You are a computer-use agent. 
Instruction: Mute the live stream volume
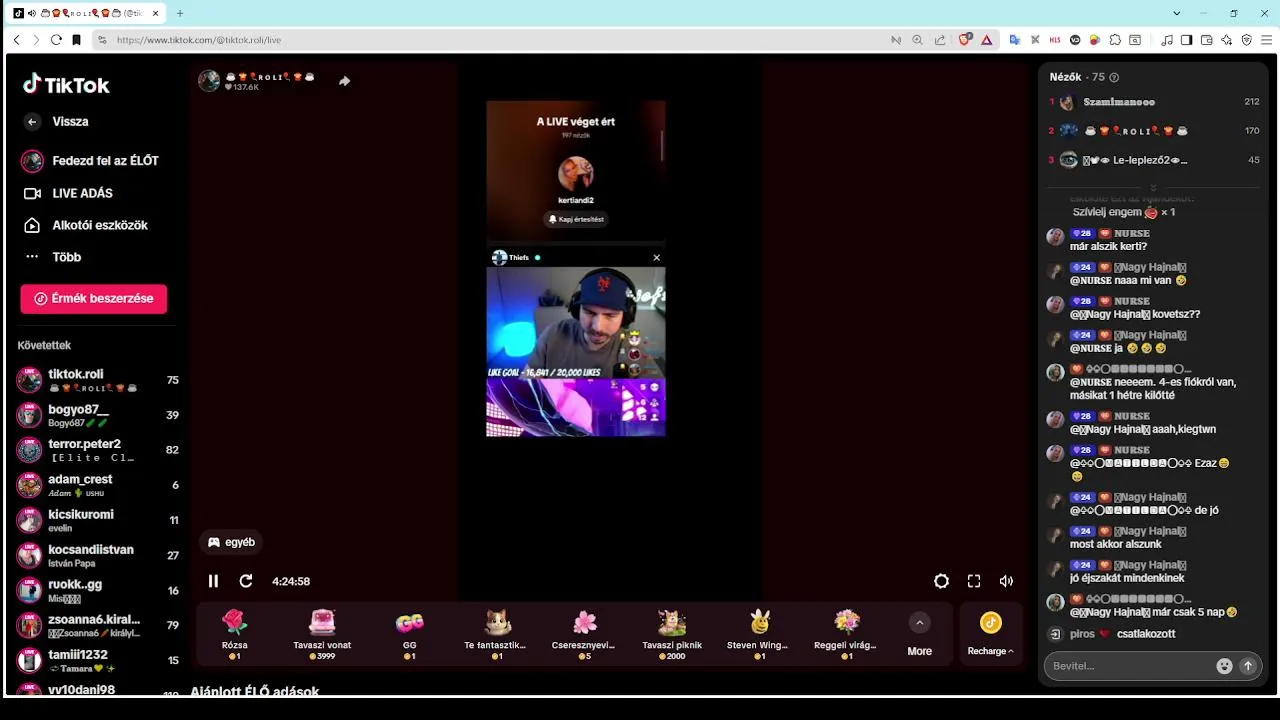[x=1006, y=581]
